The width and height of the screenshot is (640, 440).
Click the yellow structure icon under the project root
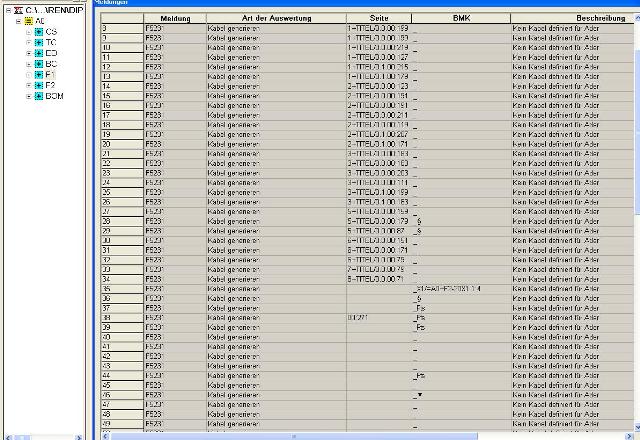[x=28, y=21]
